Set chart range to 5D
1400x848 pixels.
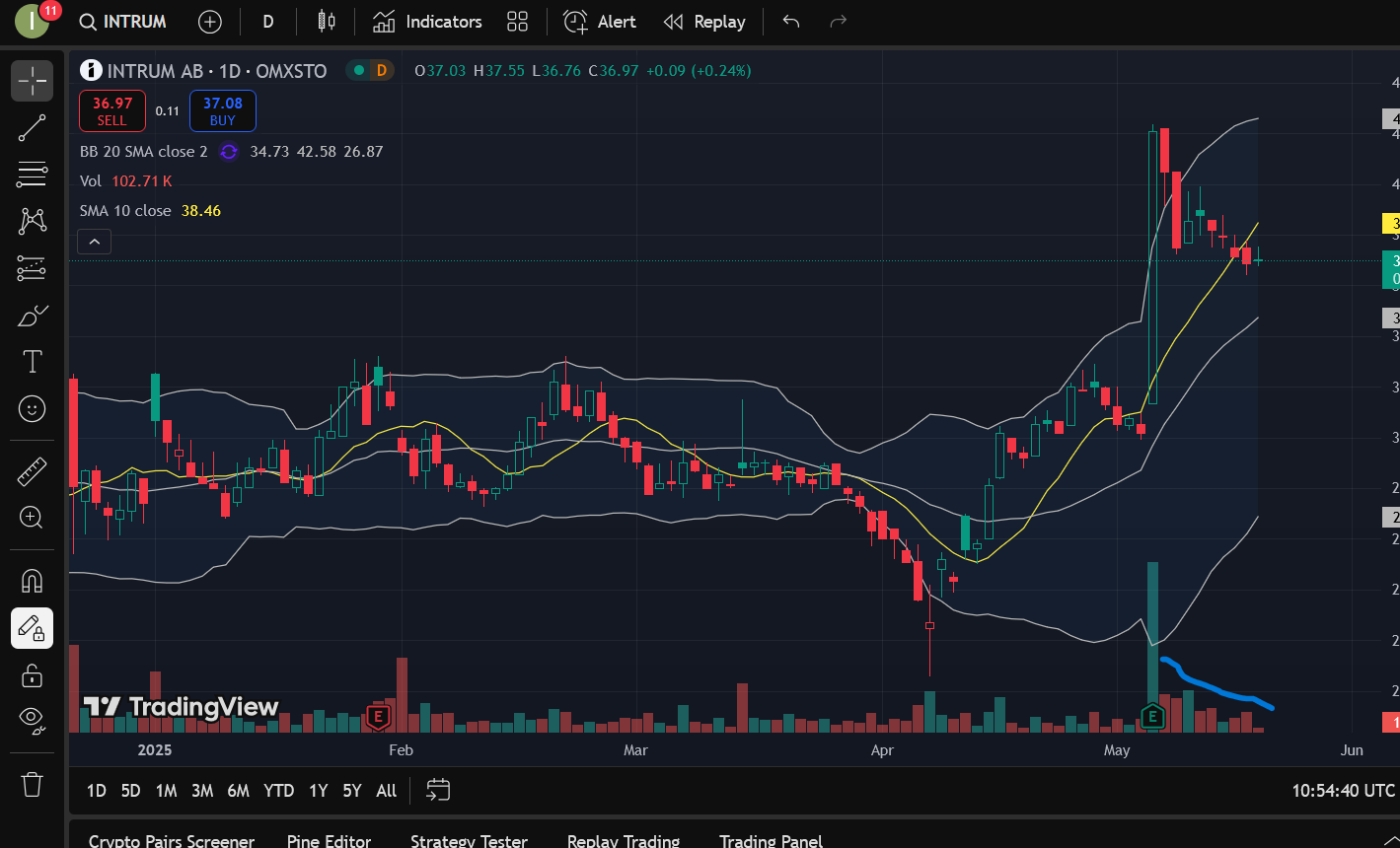(x=130, y=791)
